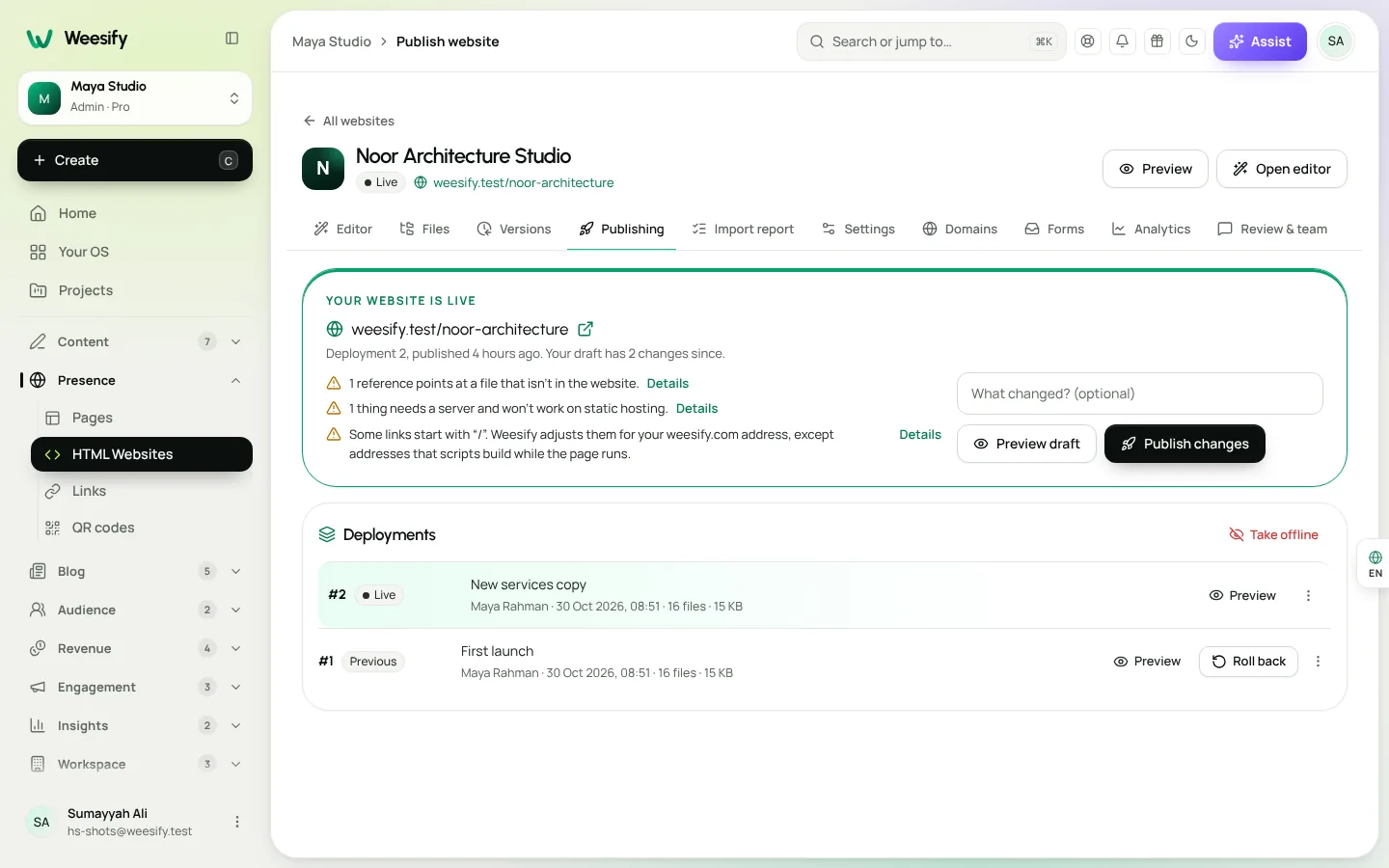Screen dimensions: 1389x868
Task: Open Your OS in sidebar
Action: 135,252
